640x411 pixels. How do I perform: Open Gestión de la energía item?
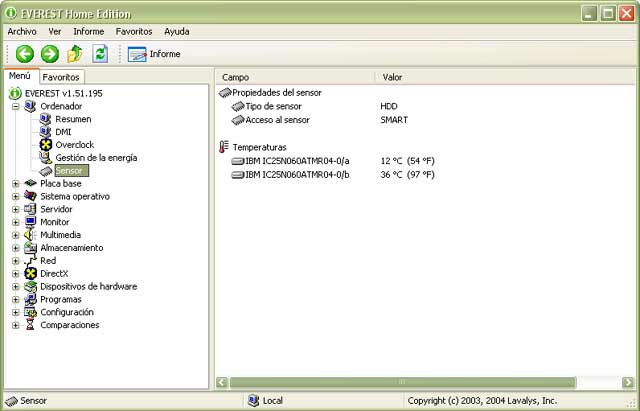point(96,158)
